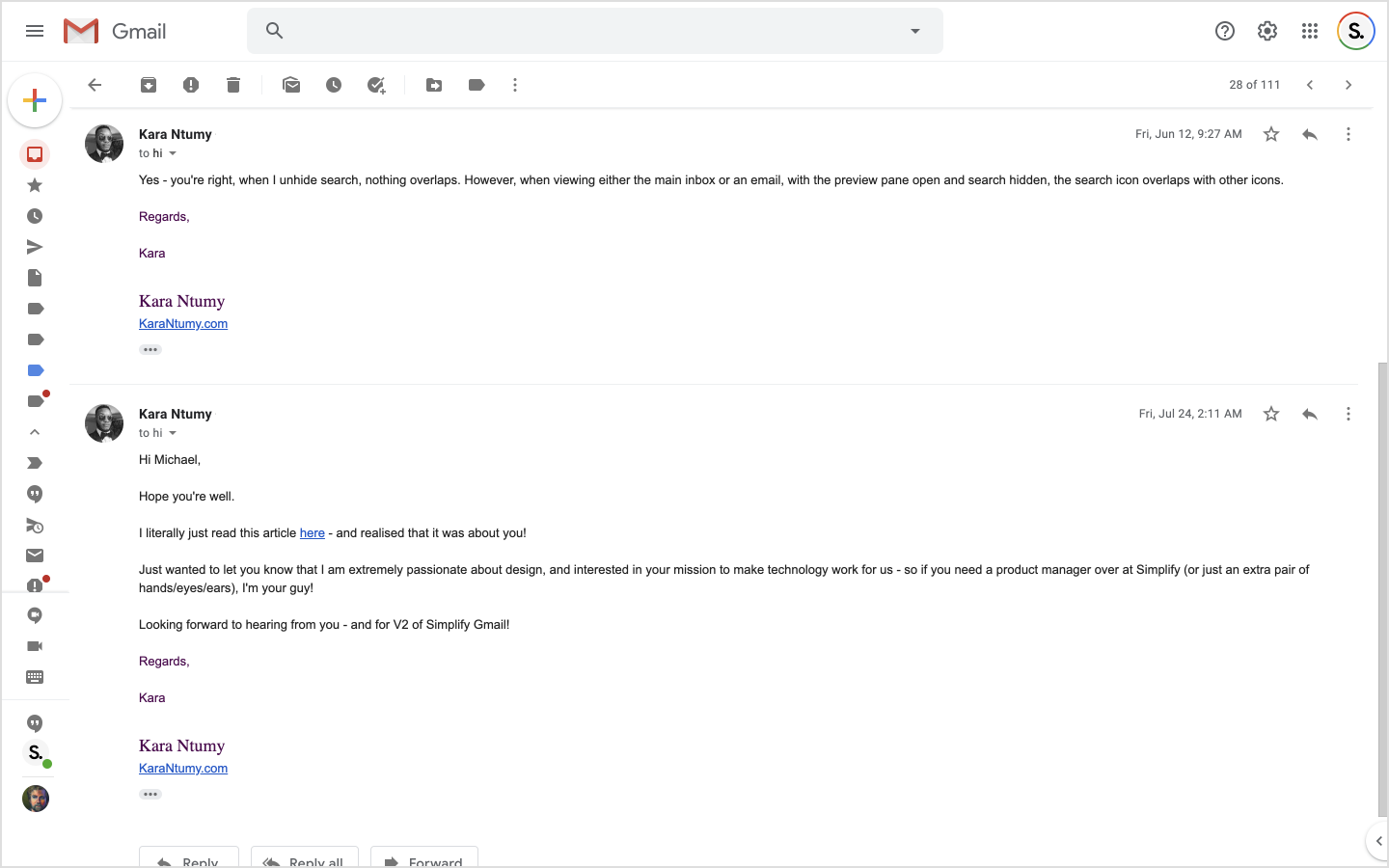
Task: Report the conversation as spam
Action: [x=191, y=85]
